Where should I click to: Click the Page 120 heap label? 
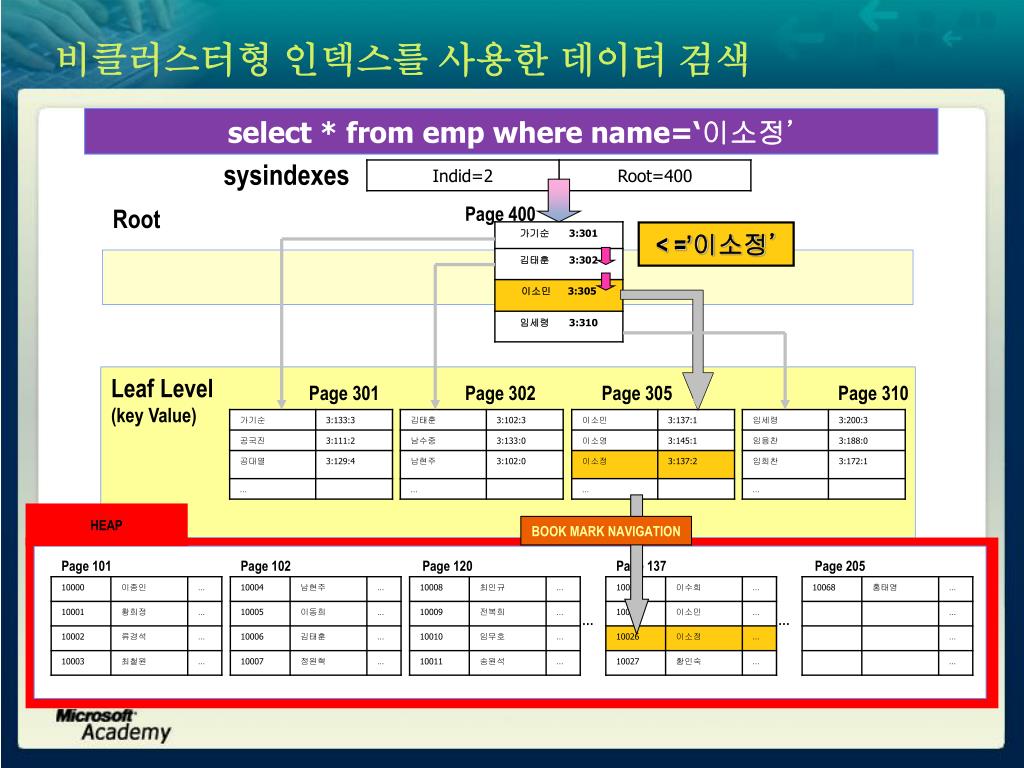(447, 566)
